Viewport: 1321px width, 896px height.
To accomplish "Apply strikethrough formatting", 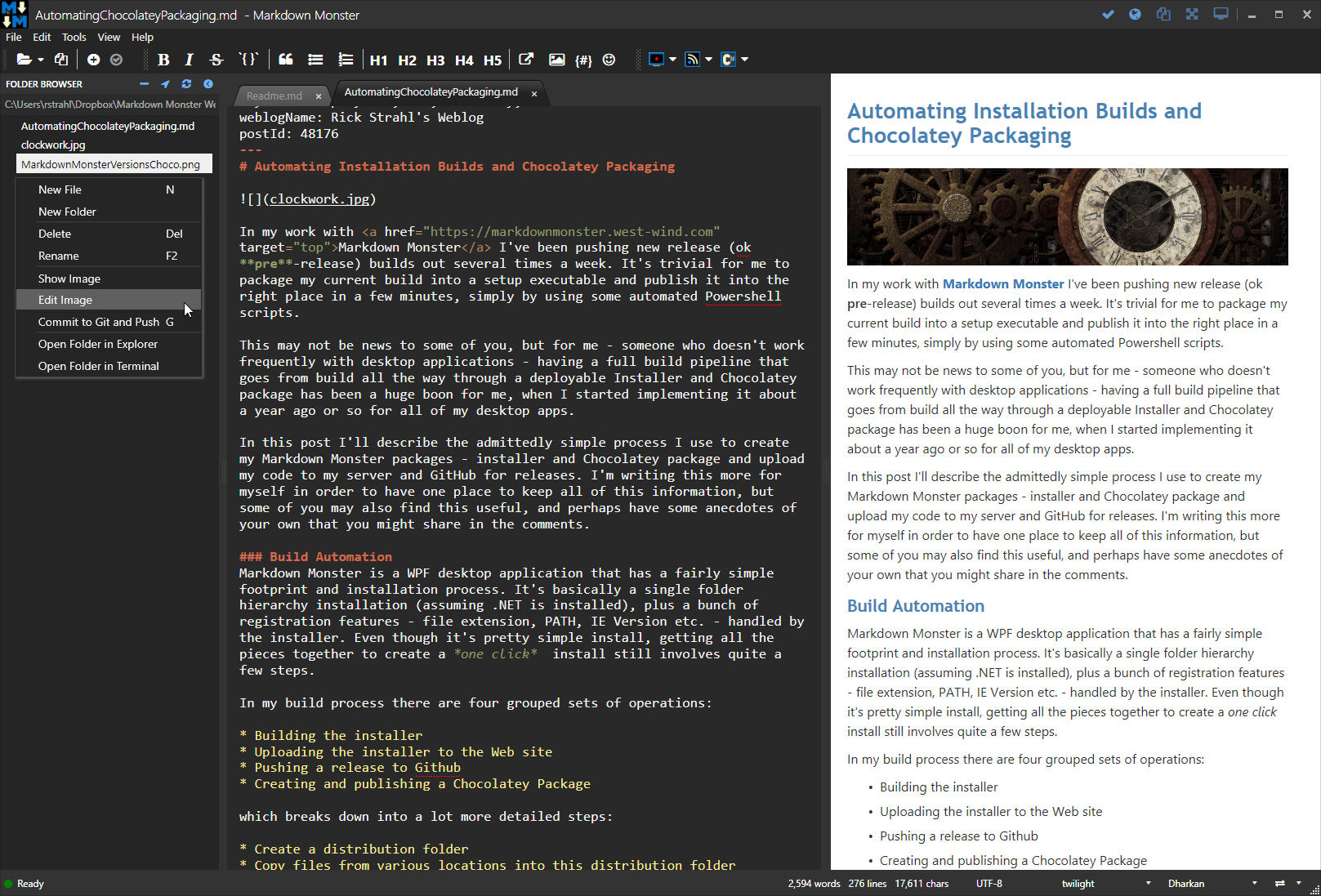I will (216, 60).
